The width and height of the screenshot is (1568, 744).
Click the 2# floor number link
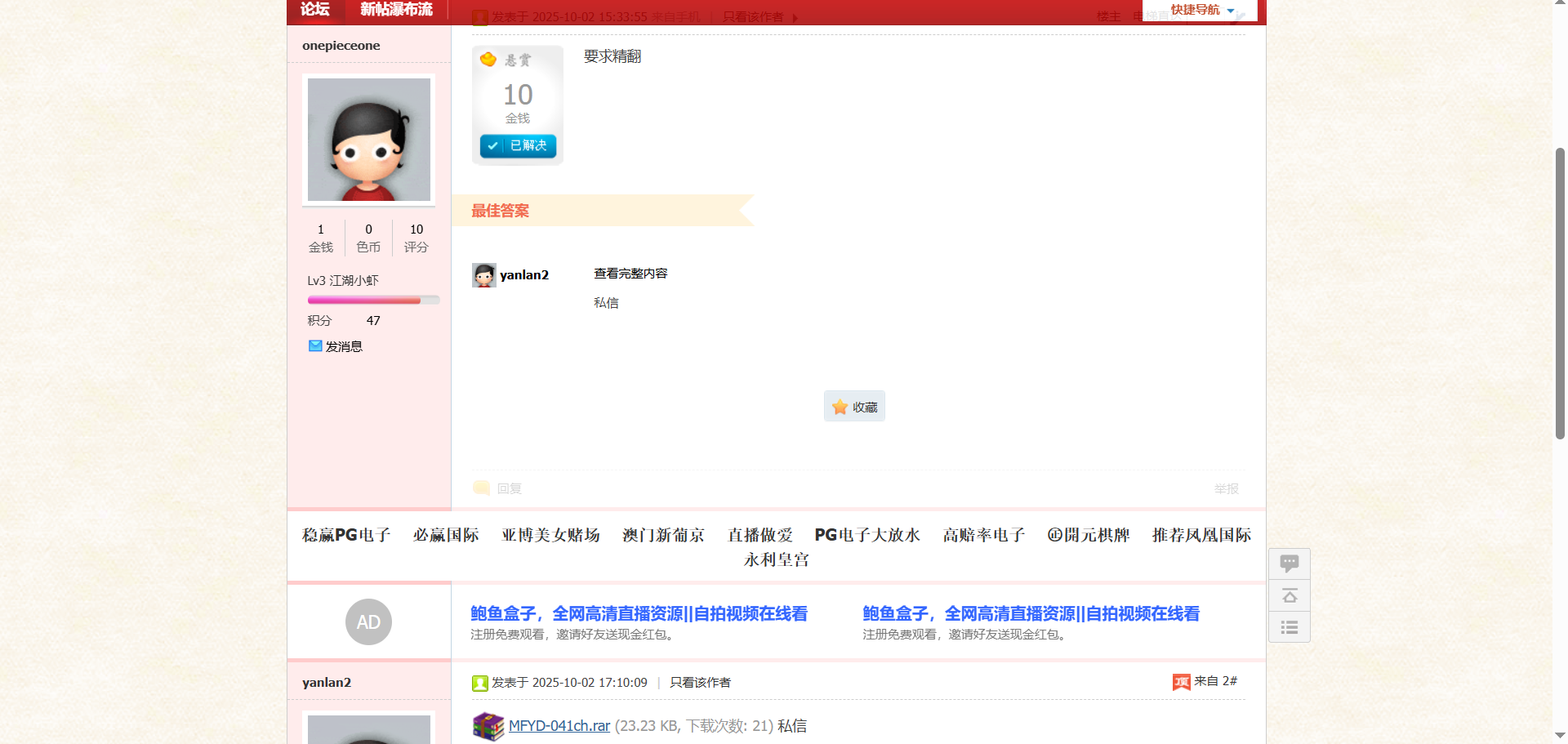click(1230, 681)
